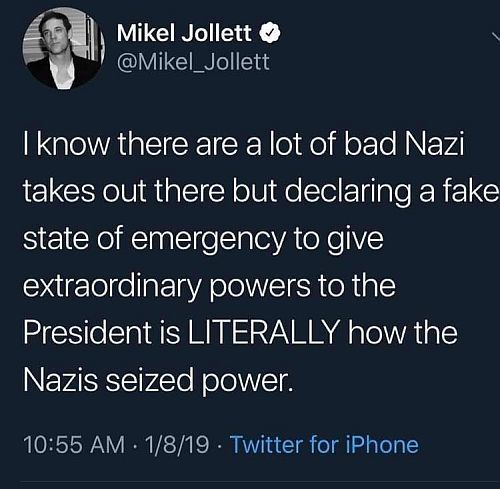Screen dimensions: 500x489
Task: Click the phrase 'how the' after LITERALLY
Action: [403, 333]
